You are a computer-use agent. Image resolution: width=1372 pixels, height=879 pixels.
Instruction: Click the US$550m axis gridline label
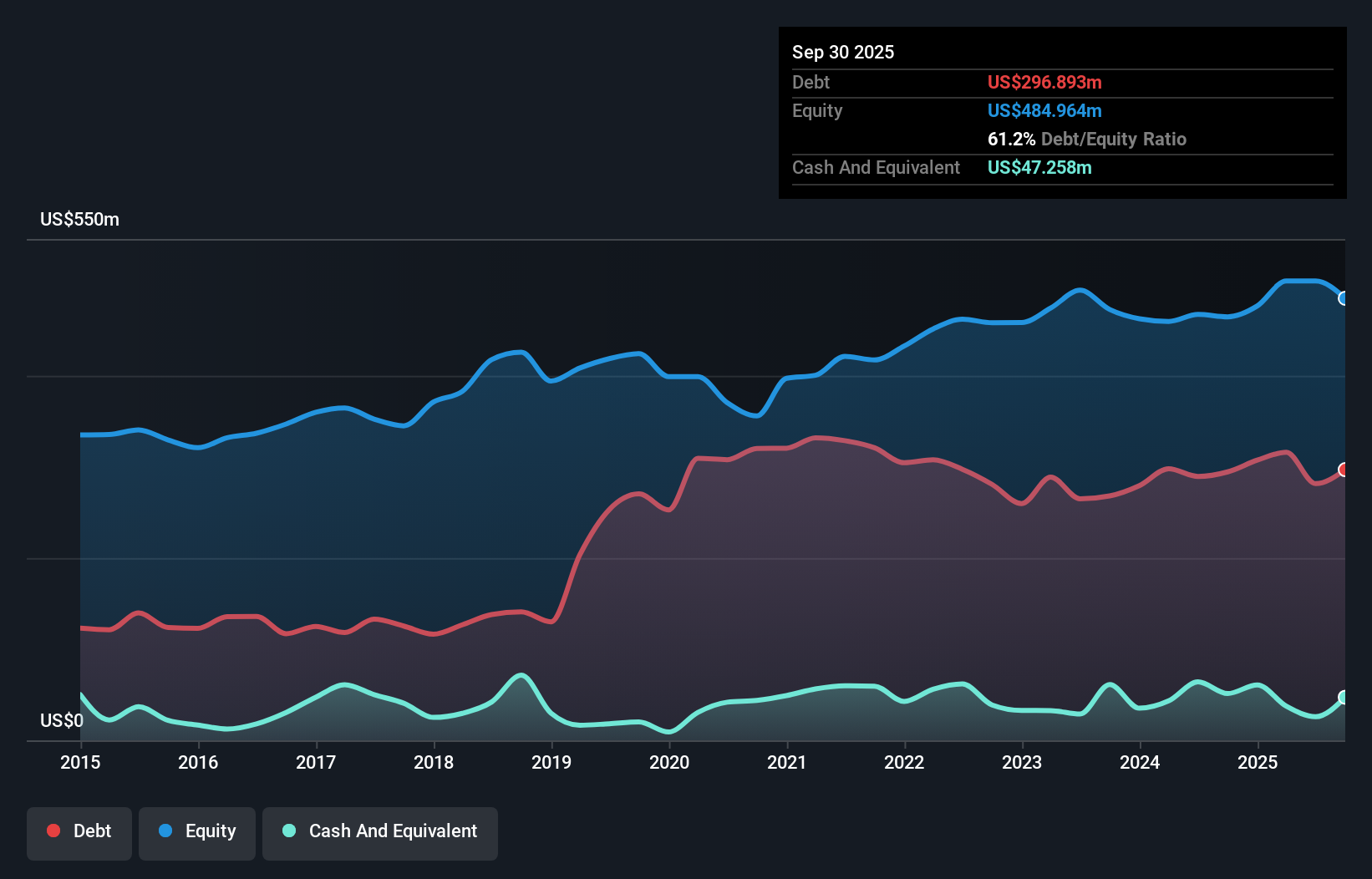coord(80,219)
